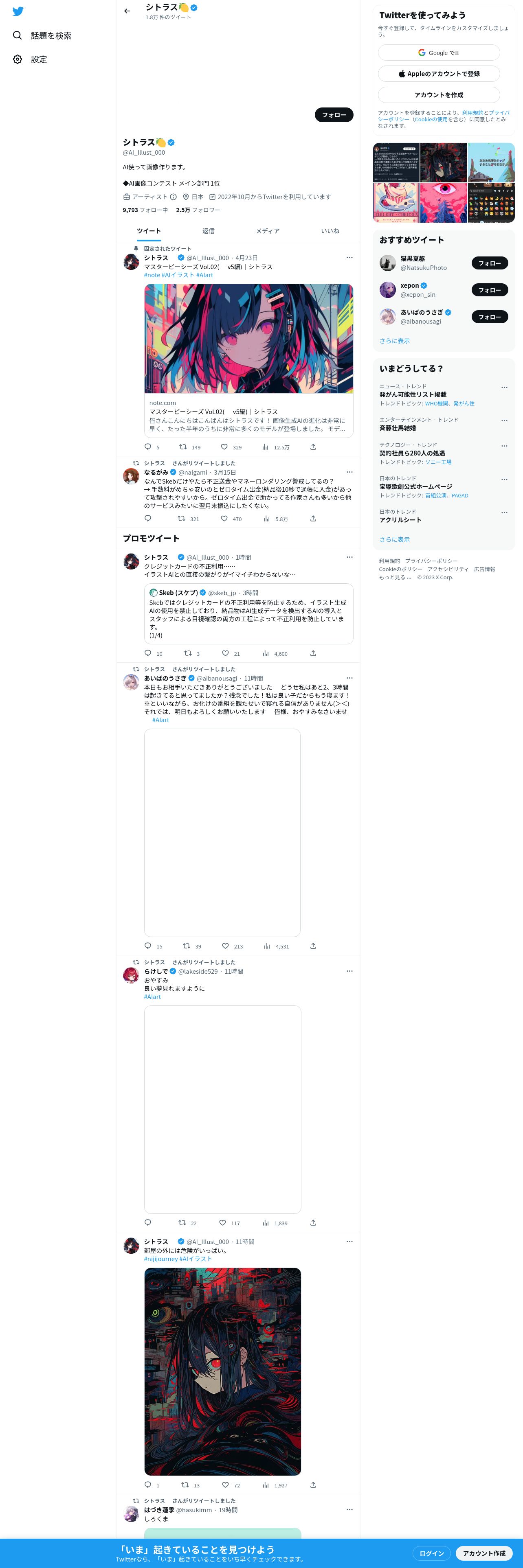Click the アカウント作成 button in bottom banner
This screenshot has width=523, height=1568.
(484, 1553)
